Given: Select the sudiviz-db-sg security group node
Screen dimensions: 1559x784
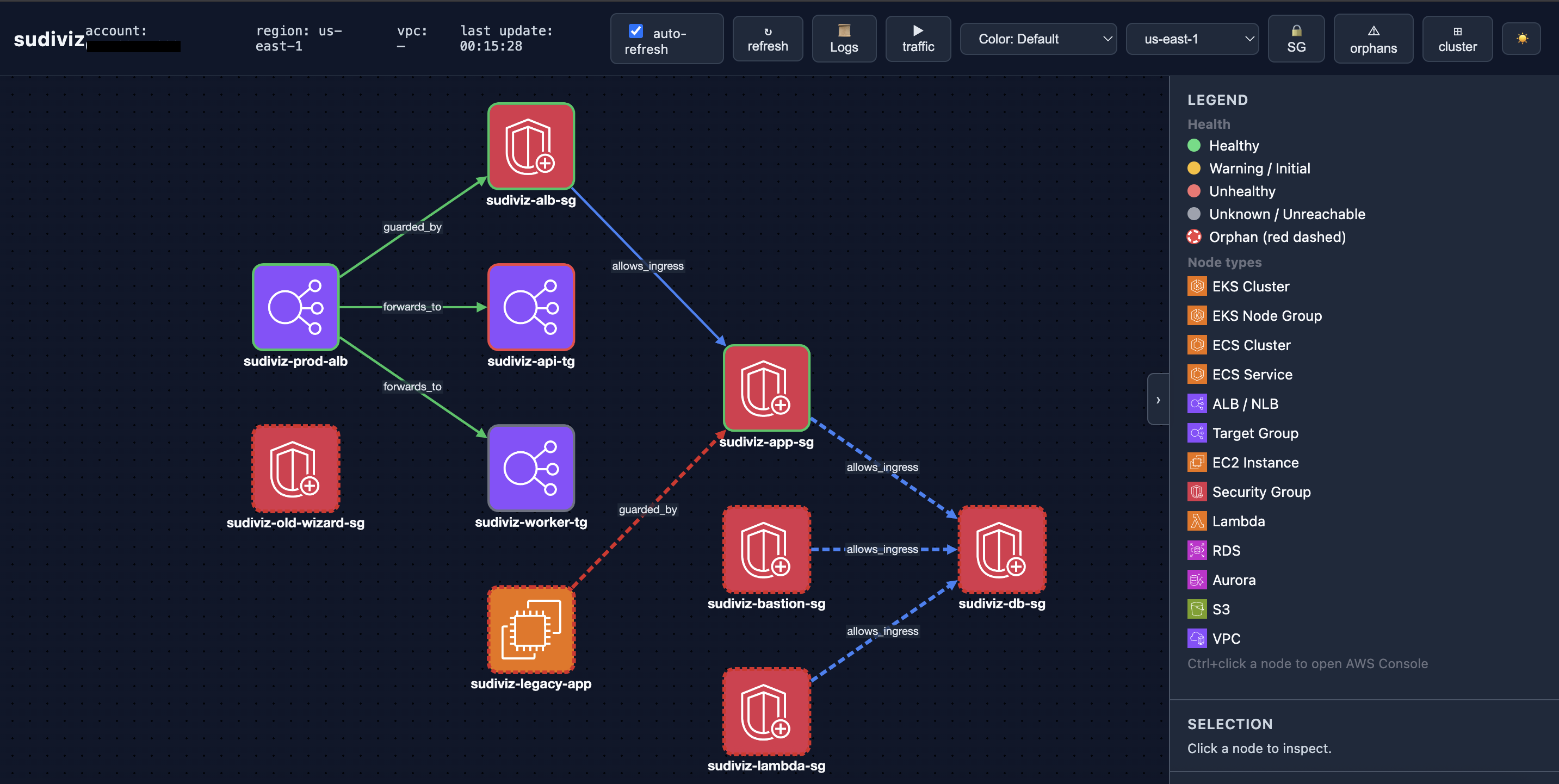Looking at the screenshot, I should pos(1001,549).
